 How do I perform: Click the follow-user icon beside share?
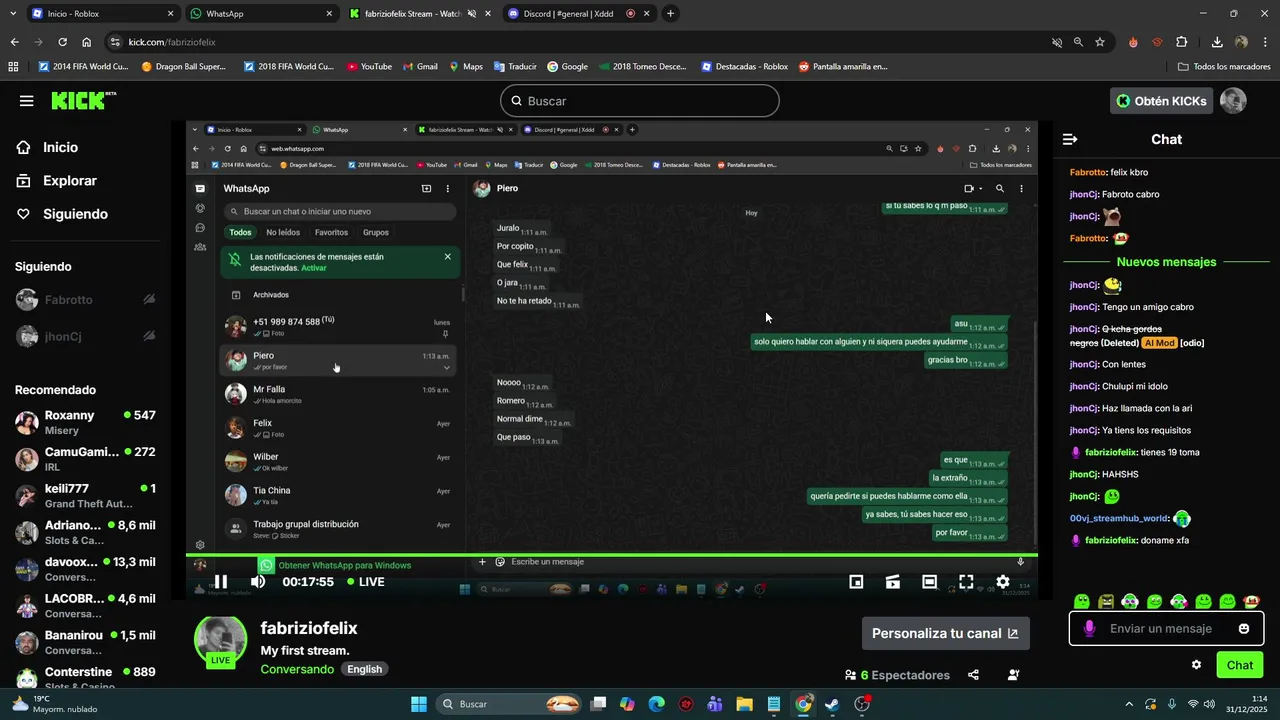coord(1013,675)
